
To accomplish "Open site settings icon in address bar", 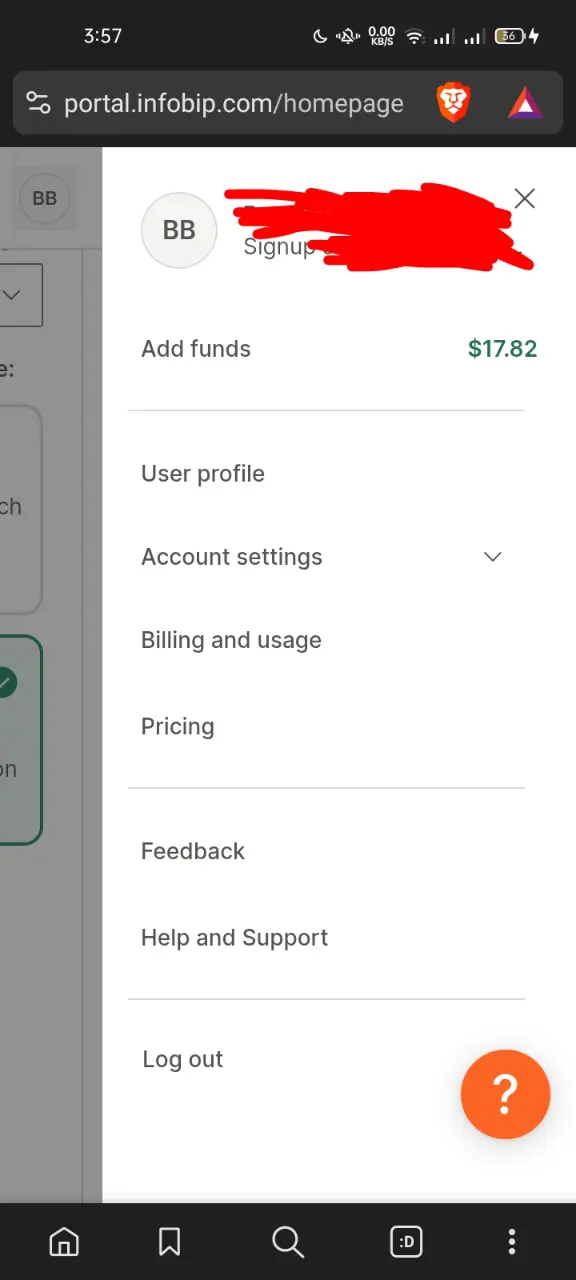I will (x=38, y=103).
